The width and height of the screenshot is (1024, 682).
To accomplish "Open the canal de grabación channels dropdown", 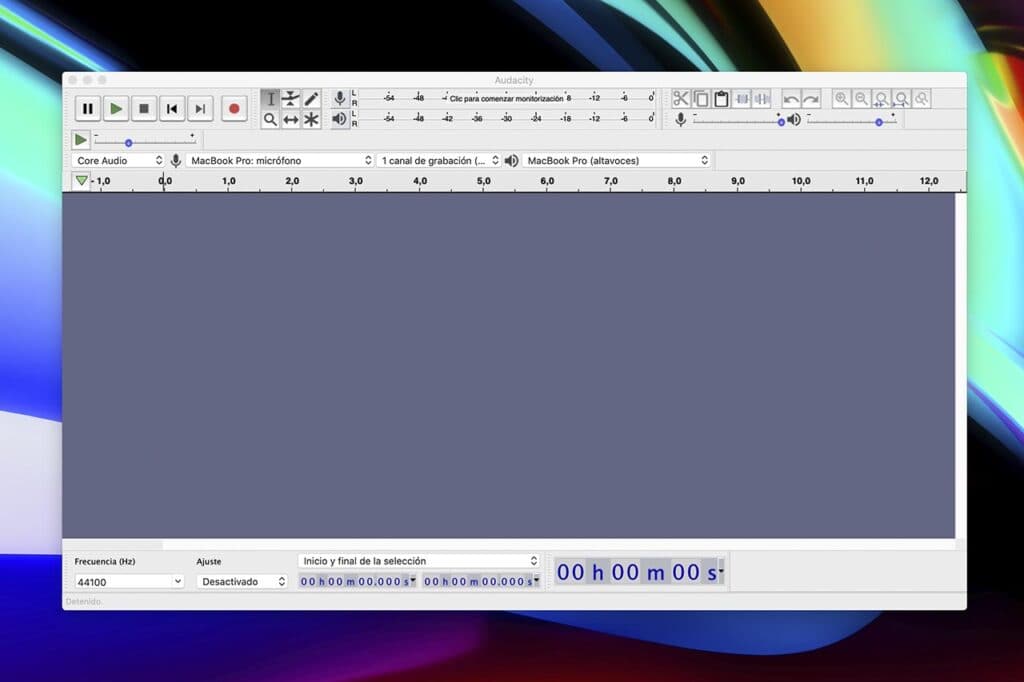I will click(x=439, y=161).
